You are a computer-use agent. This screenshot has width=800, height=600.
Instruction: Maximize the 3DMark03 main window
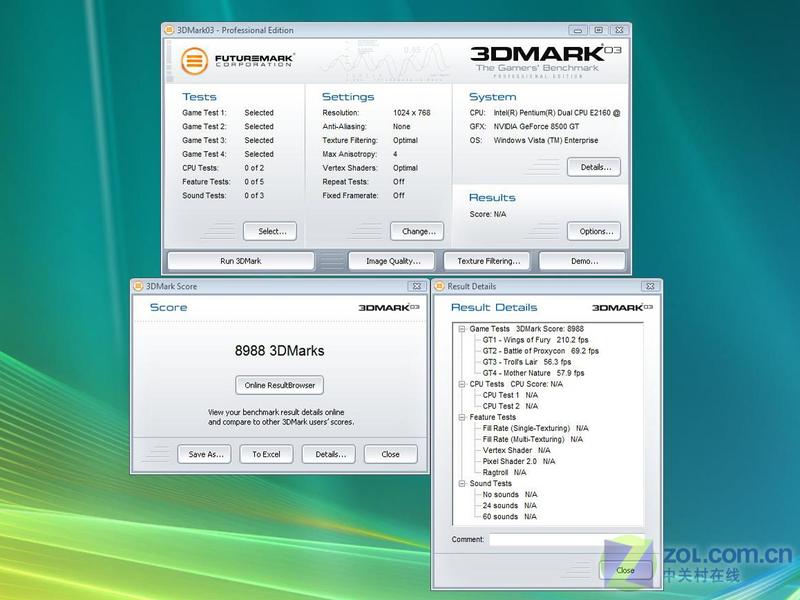click(598, 30)
